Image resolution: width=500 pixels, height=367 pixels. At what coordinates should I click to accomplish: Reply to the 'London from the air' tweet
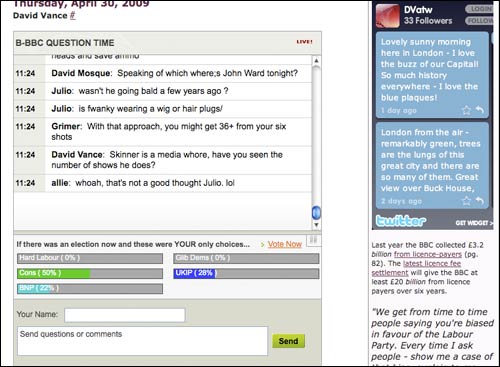click(479, 200)
